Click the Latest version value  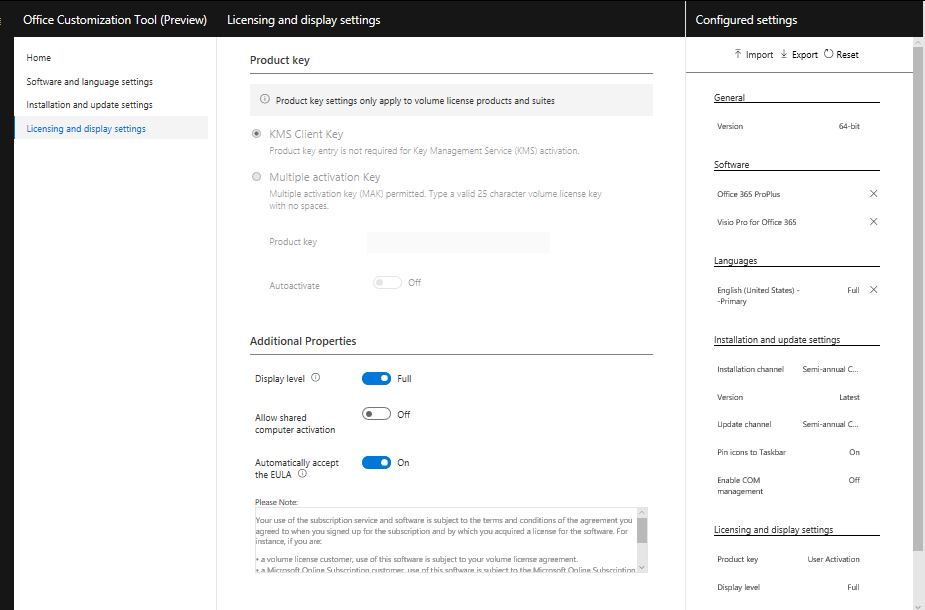(849, 398)
